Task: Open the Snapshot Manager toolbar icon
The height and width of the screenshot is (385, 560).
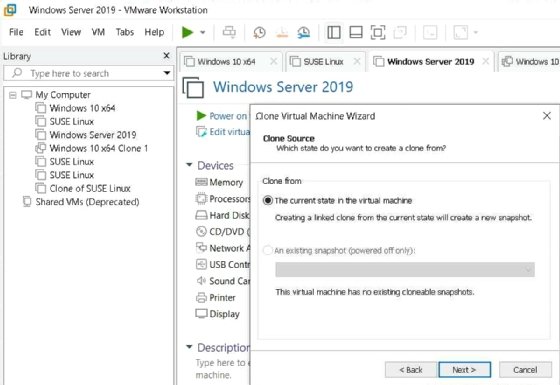Action: (304, 32)
